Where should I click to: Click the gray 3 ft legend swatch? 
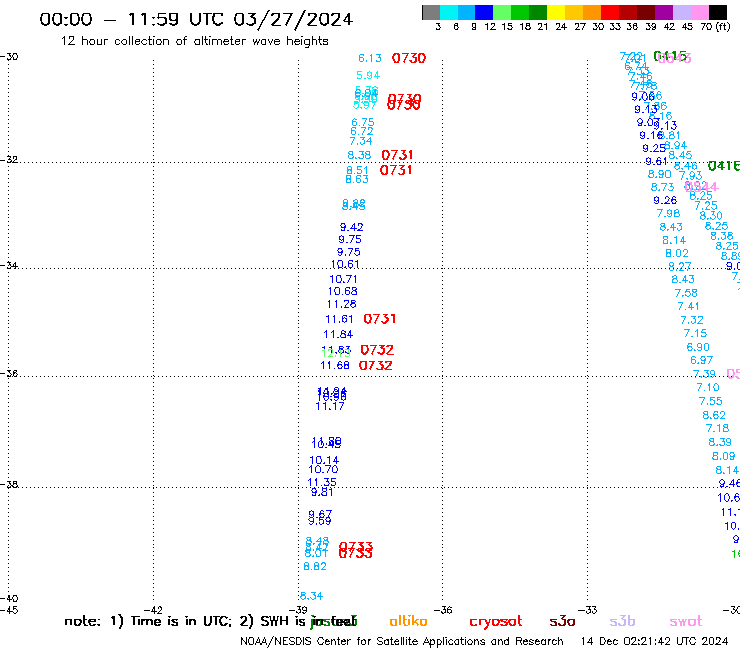point(431,12)
